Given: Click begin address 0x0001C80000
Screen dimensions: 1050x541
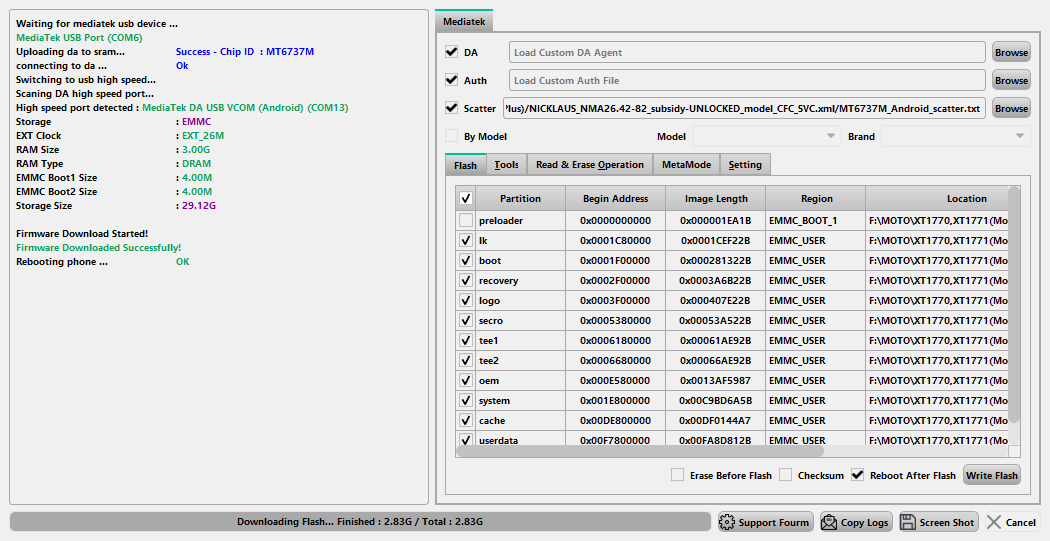Looking at the screenshot, I should 615,240.
